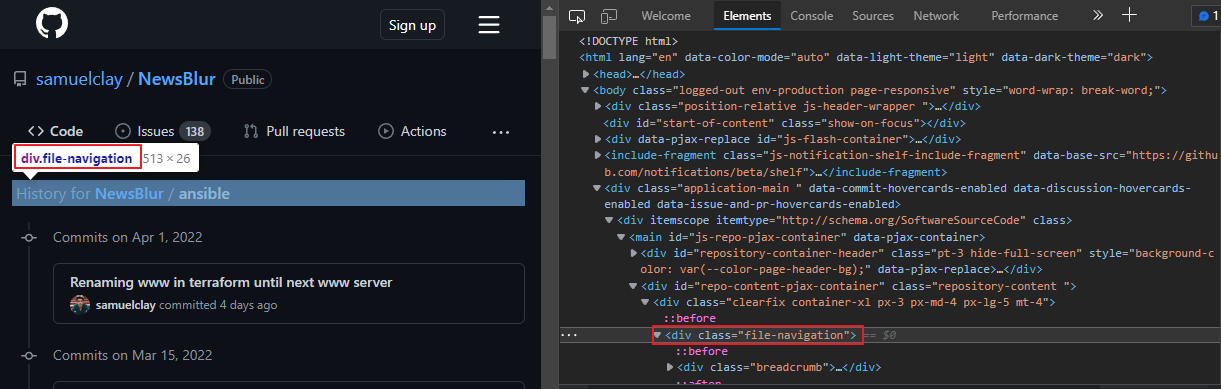
Task: Open the Actions tab
Action: pos(412,131)
